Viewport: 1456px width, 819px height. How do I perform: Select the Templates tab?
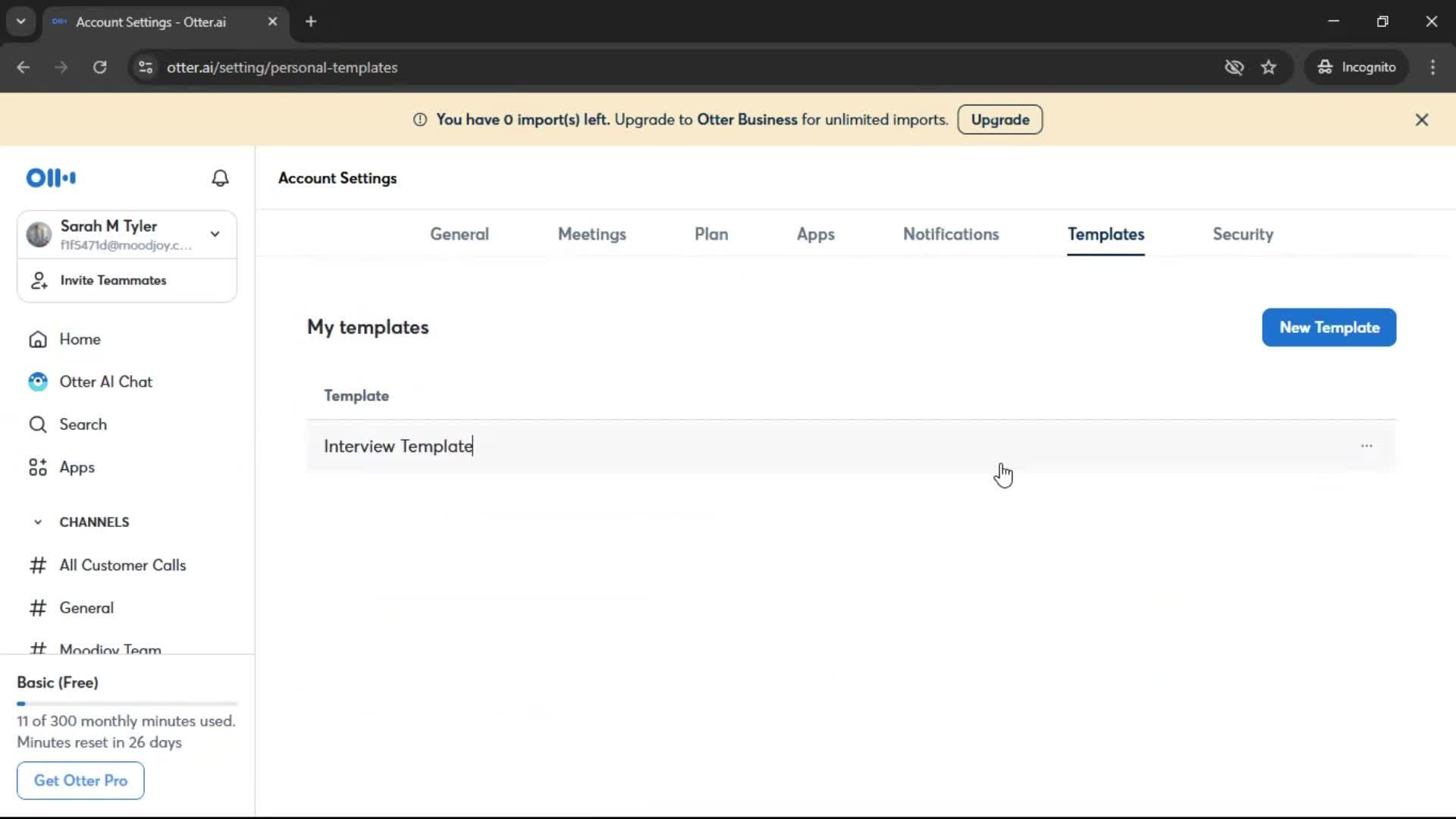tap(1106, 234)
